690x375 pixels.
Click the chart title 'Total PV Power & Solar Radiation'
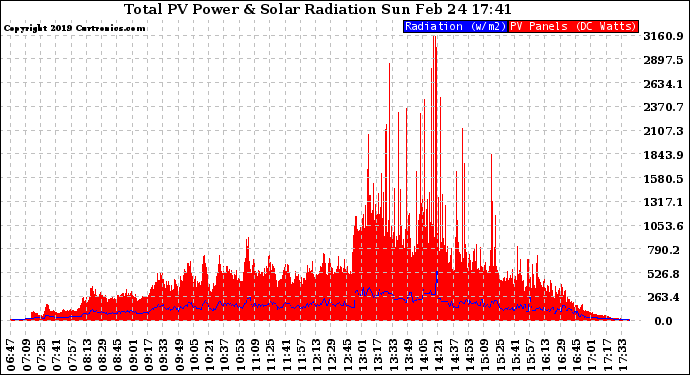[250, 9]
